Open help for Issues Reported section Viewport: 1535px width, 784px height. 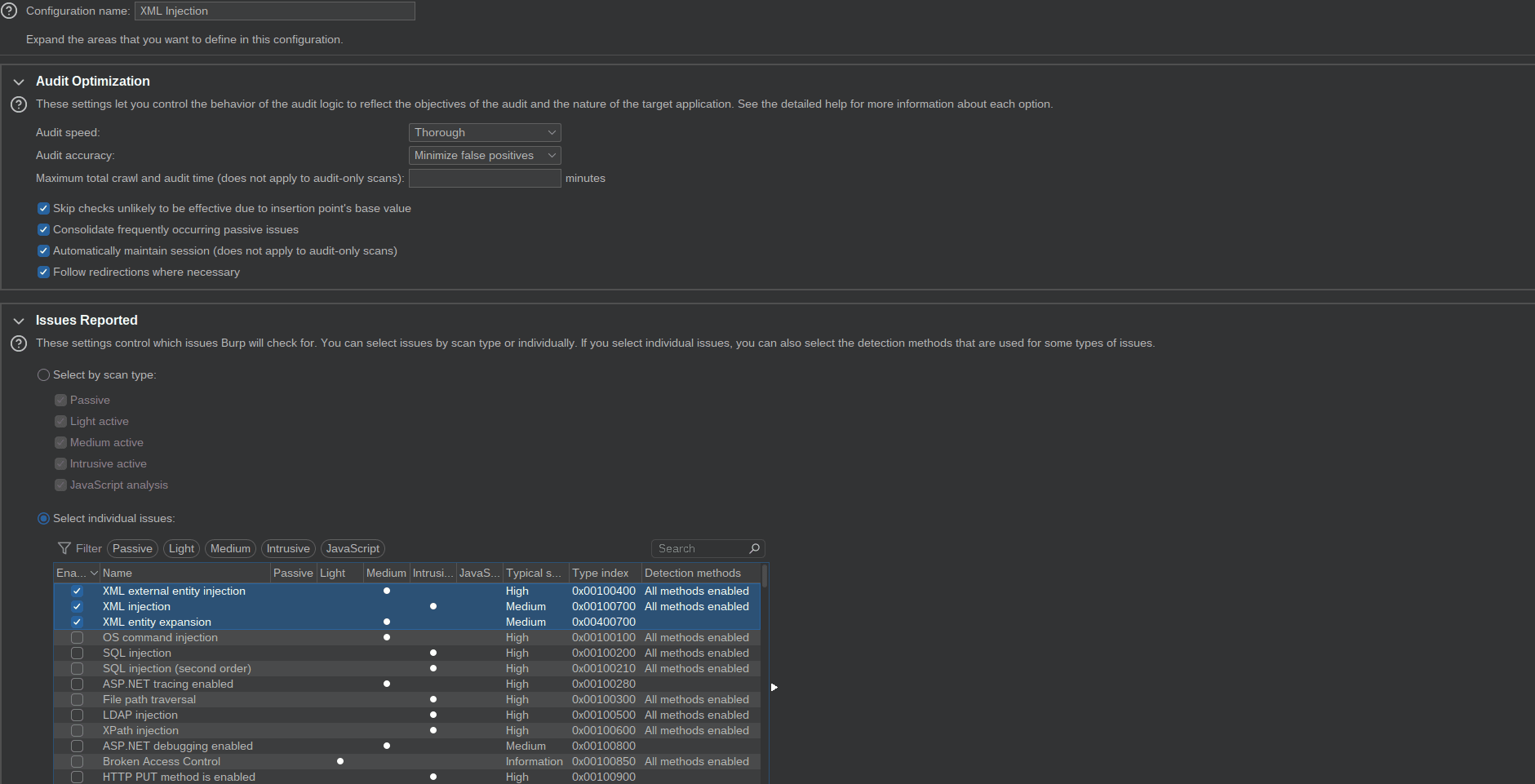pos(19,343)
